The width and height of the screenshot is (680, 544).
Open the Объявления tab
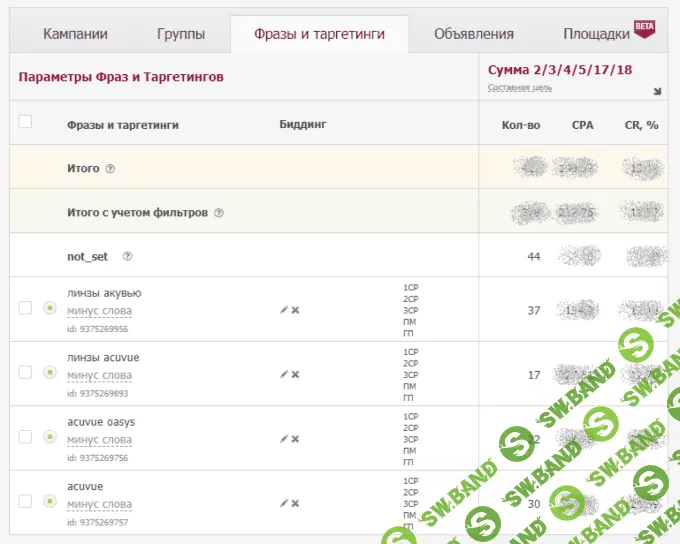click(x=473, y=34)
